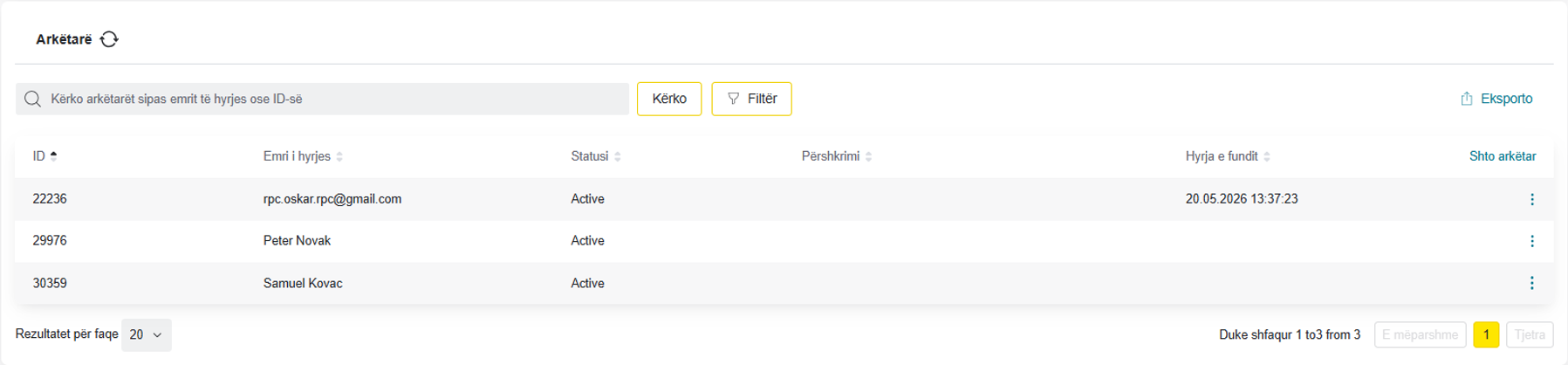Sort by Hyrja e fundit column
This screenshot has height=365, width=1568.
pos(1267,156)
